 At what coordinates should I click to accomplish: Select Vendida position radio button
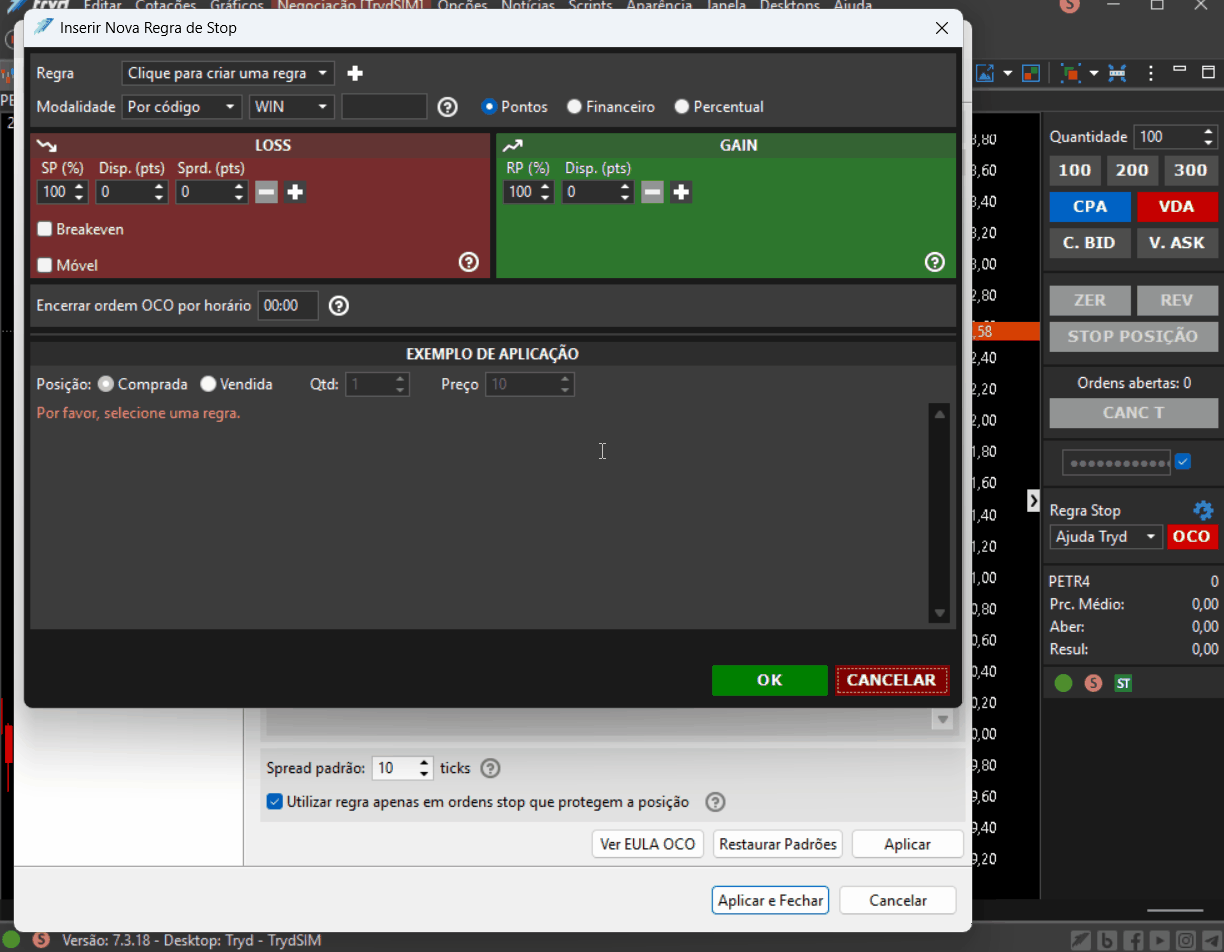pos(208,384)
